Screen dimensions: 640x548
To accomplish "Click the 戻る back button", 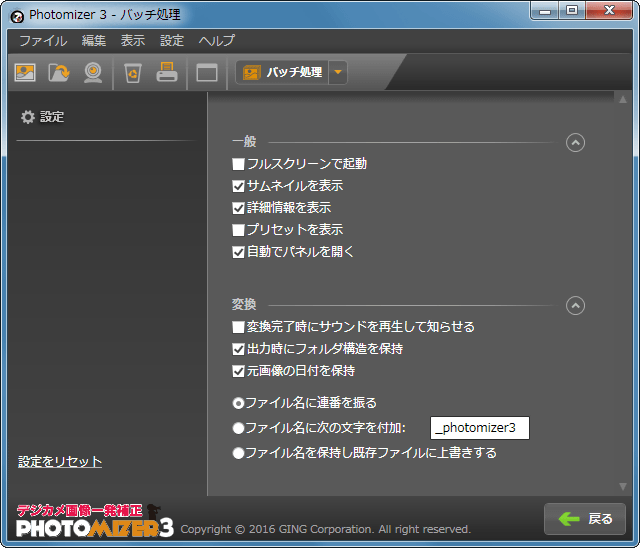I will (x=584, y=519).
